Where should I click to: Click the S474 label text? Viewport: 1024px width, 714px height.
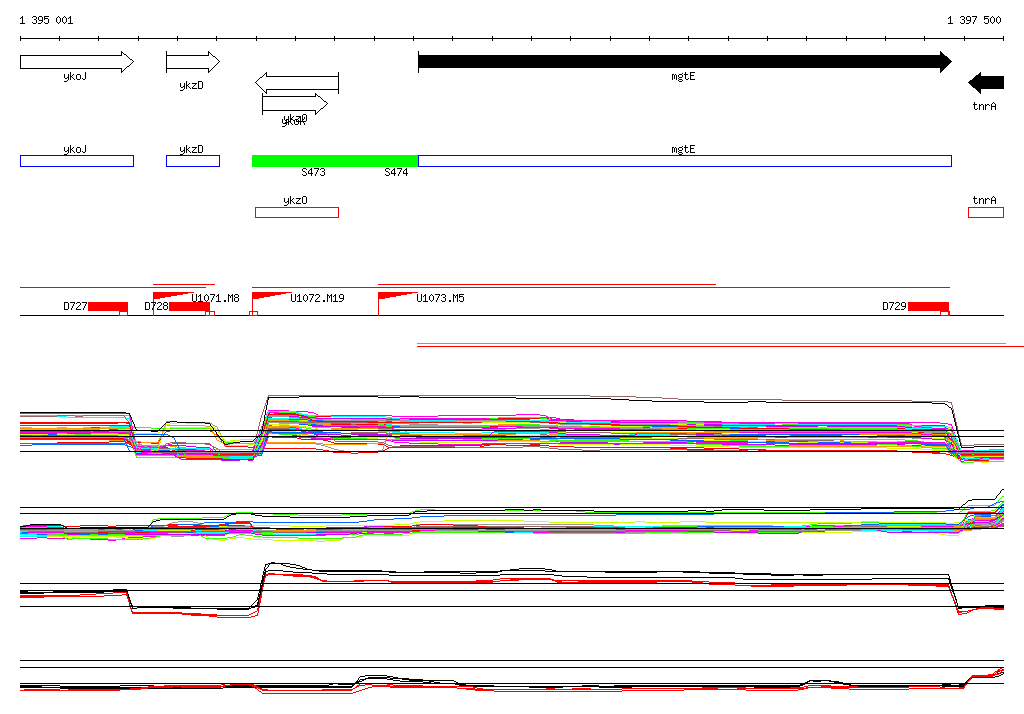(x=396, y=172)
